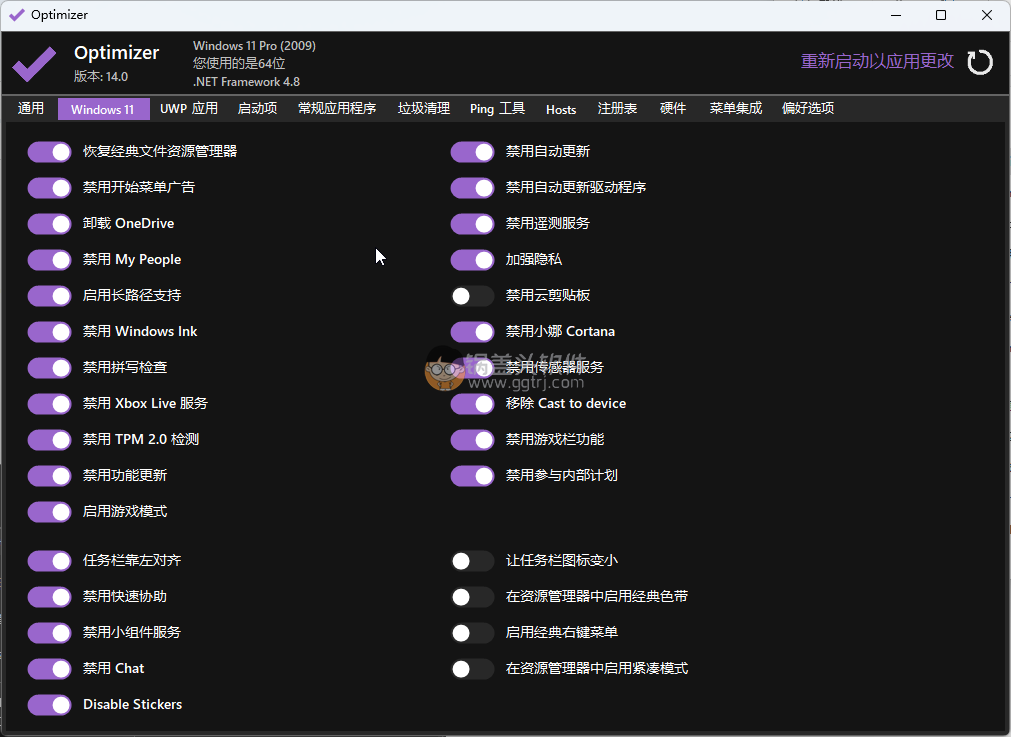Toggle 禁用游戏栏功能 switch
This screenshot has height=737, width=1011.
point(473,440)
